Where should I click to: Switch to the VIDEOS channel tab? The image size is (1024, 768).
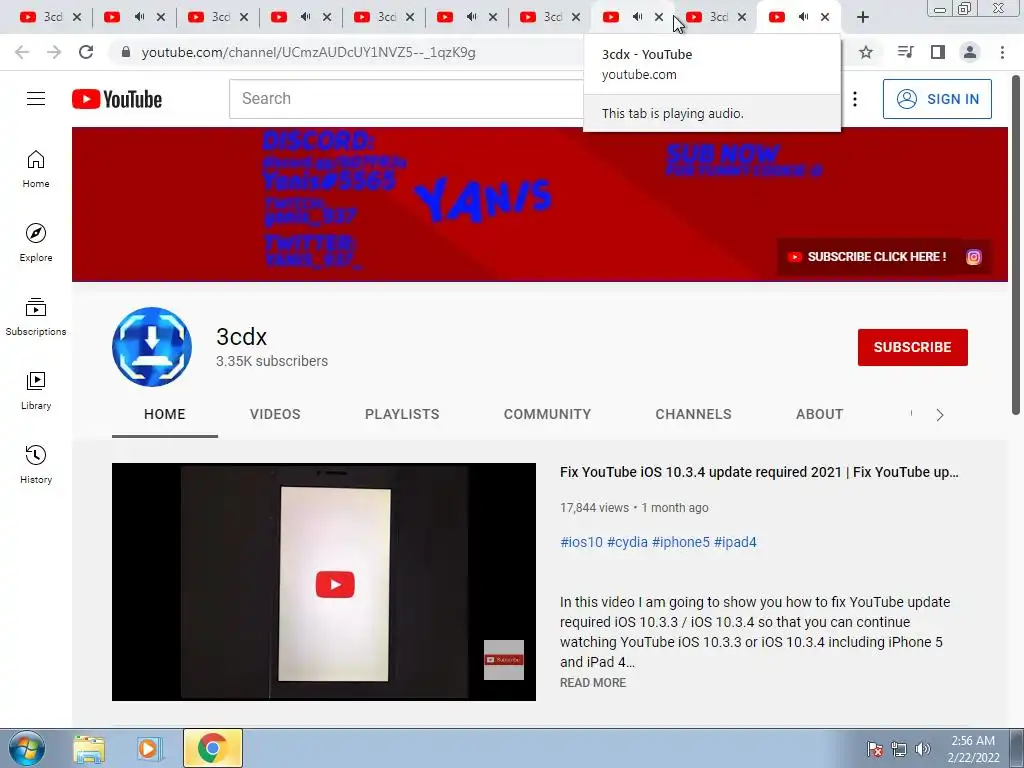pos(275,414)
